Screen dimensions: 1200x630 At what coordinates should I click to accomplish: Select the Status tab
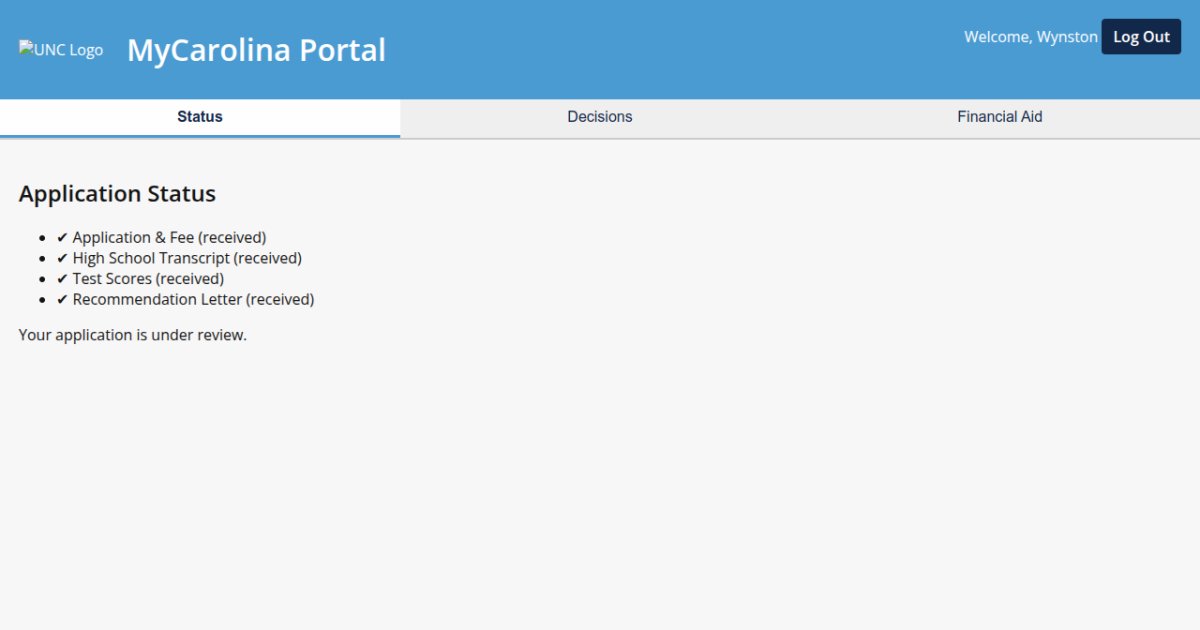tap(200, 117)
